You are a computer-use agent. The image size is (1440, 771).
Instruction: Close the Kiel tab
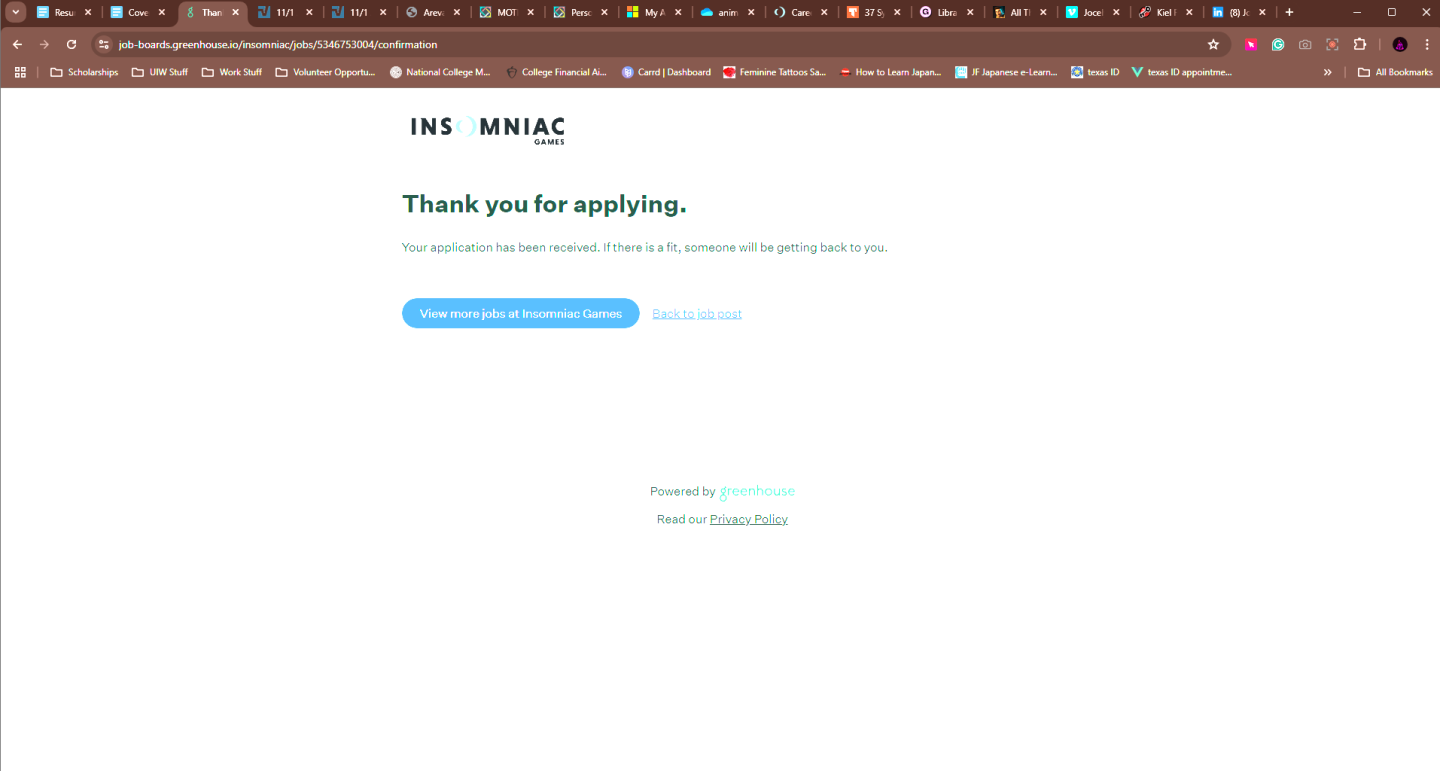click(1189, 12)
